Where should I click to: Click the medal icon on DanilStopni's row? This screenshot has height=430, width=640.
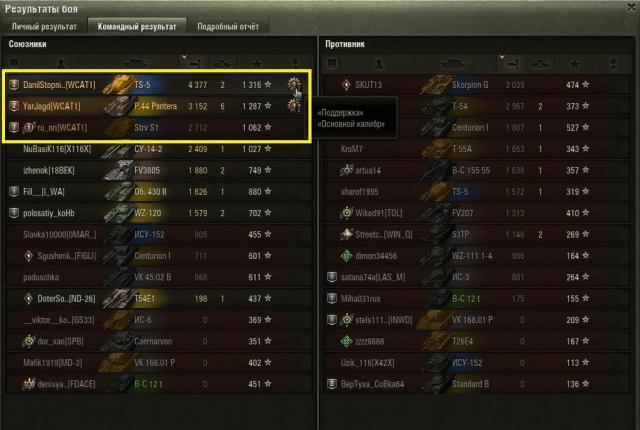293,85
